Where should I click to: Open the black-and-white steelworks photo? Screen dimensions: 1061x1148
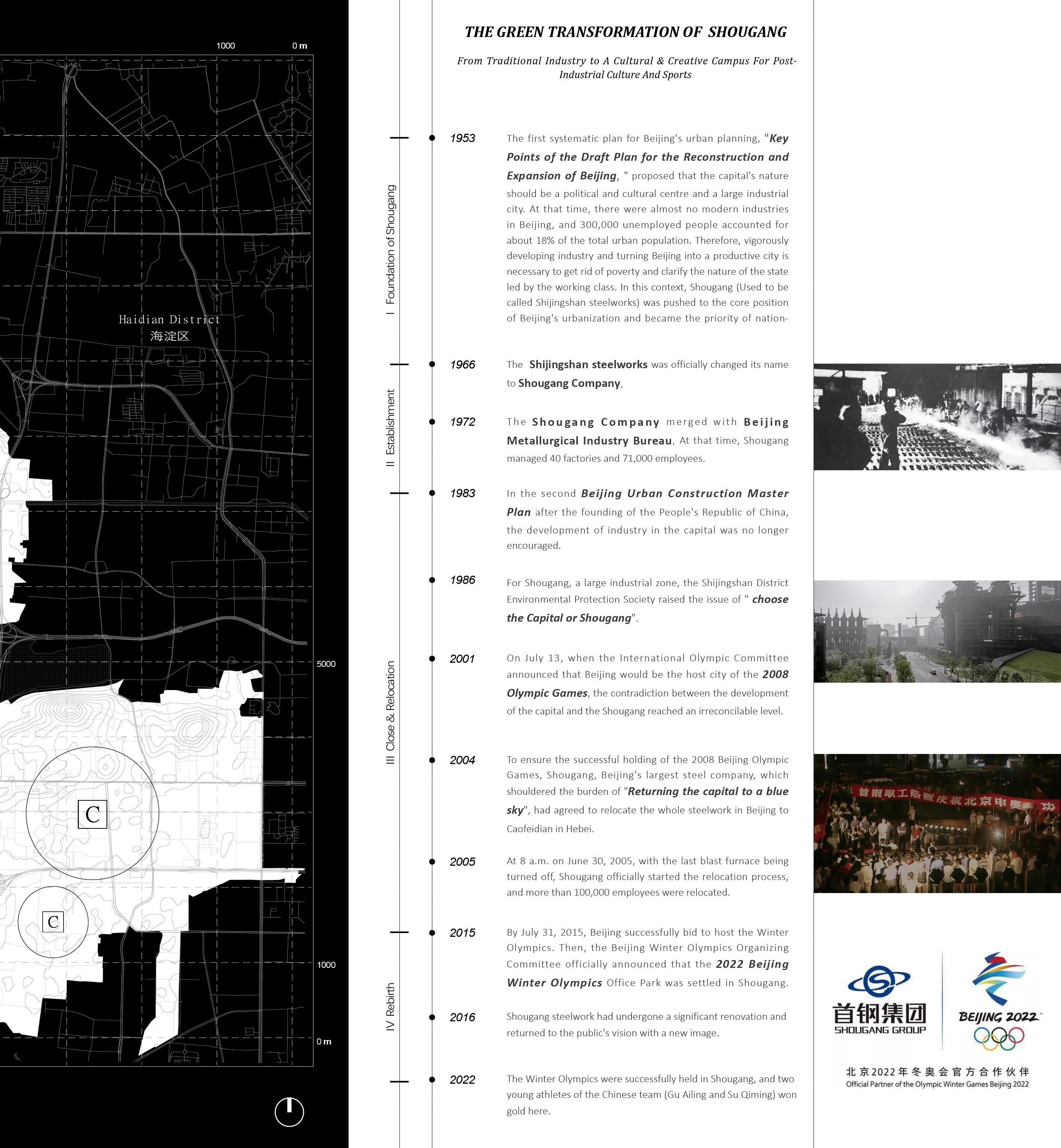point(937,416)
